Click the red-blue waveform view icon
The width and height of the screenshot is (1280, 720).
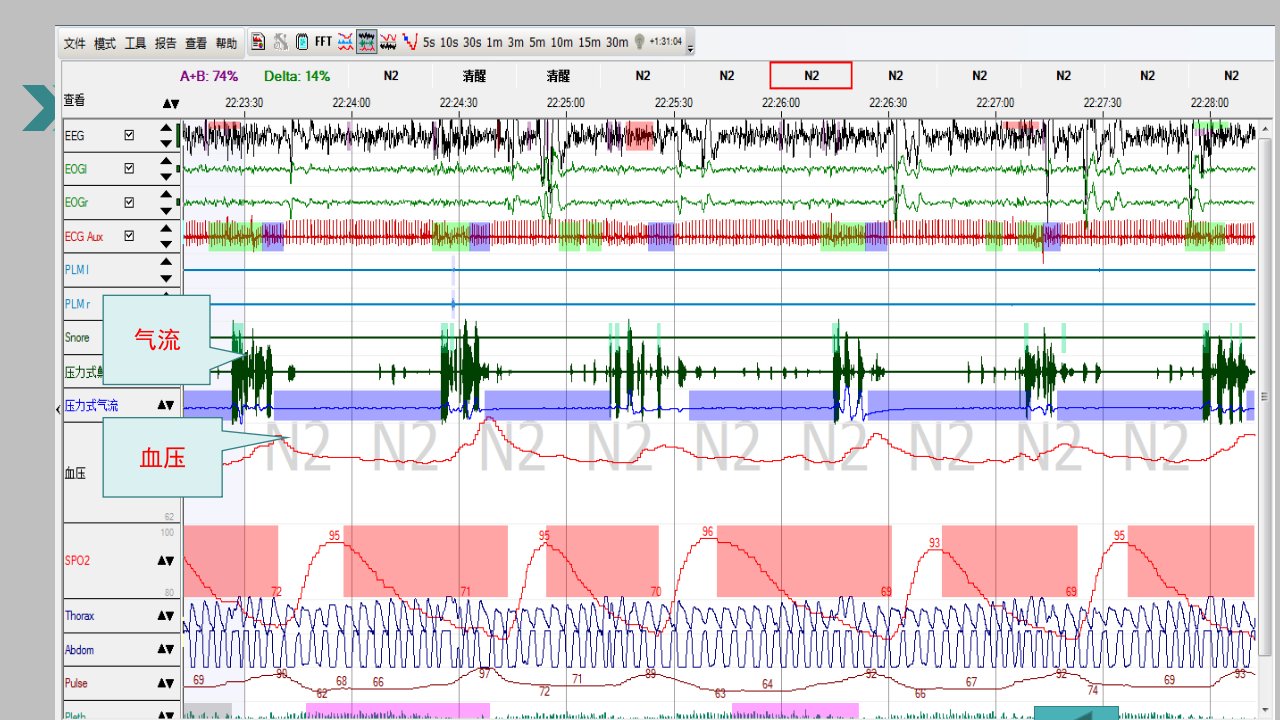(345, 42)
